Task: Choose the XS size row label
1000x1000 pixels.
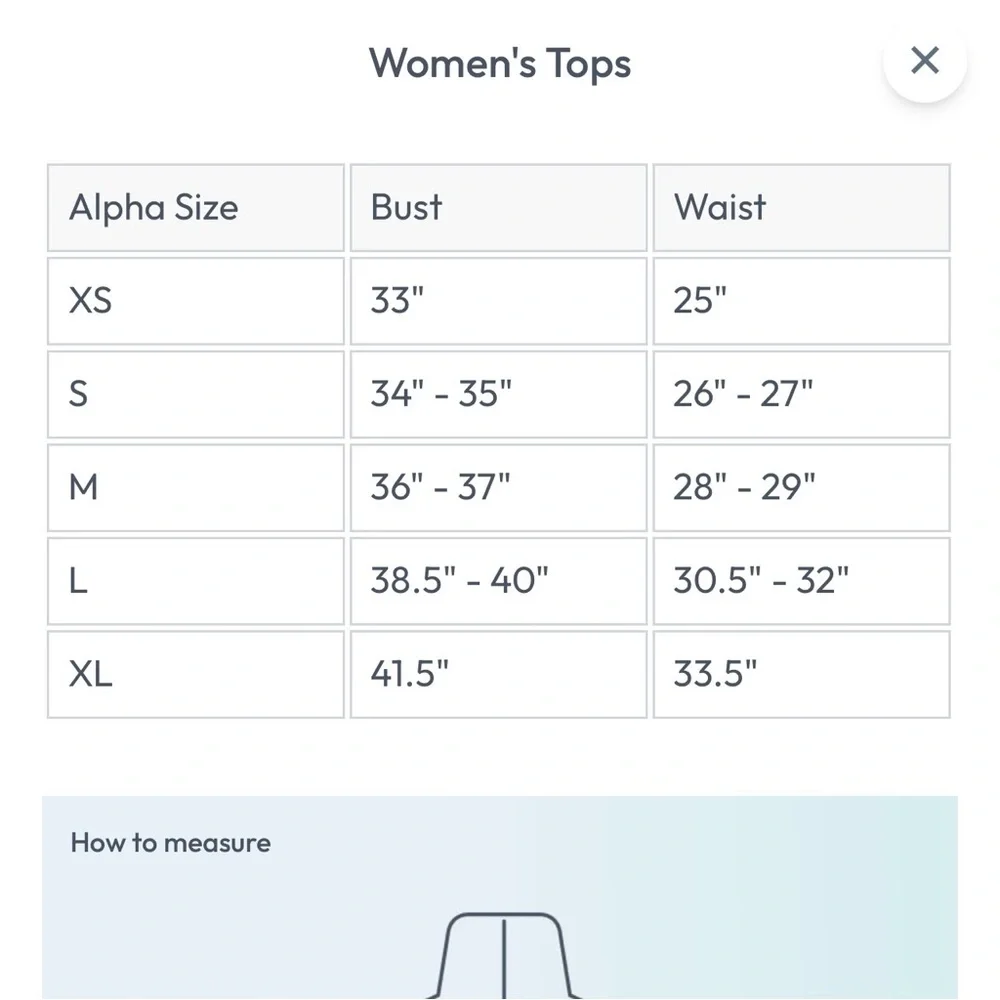Action: 90,301
